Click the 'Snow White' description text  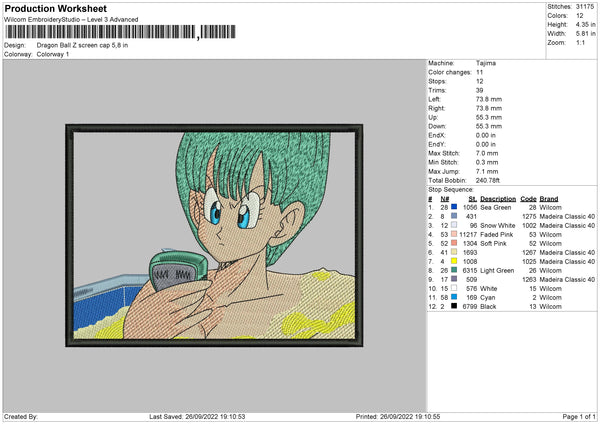[497, 225]
